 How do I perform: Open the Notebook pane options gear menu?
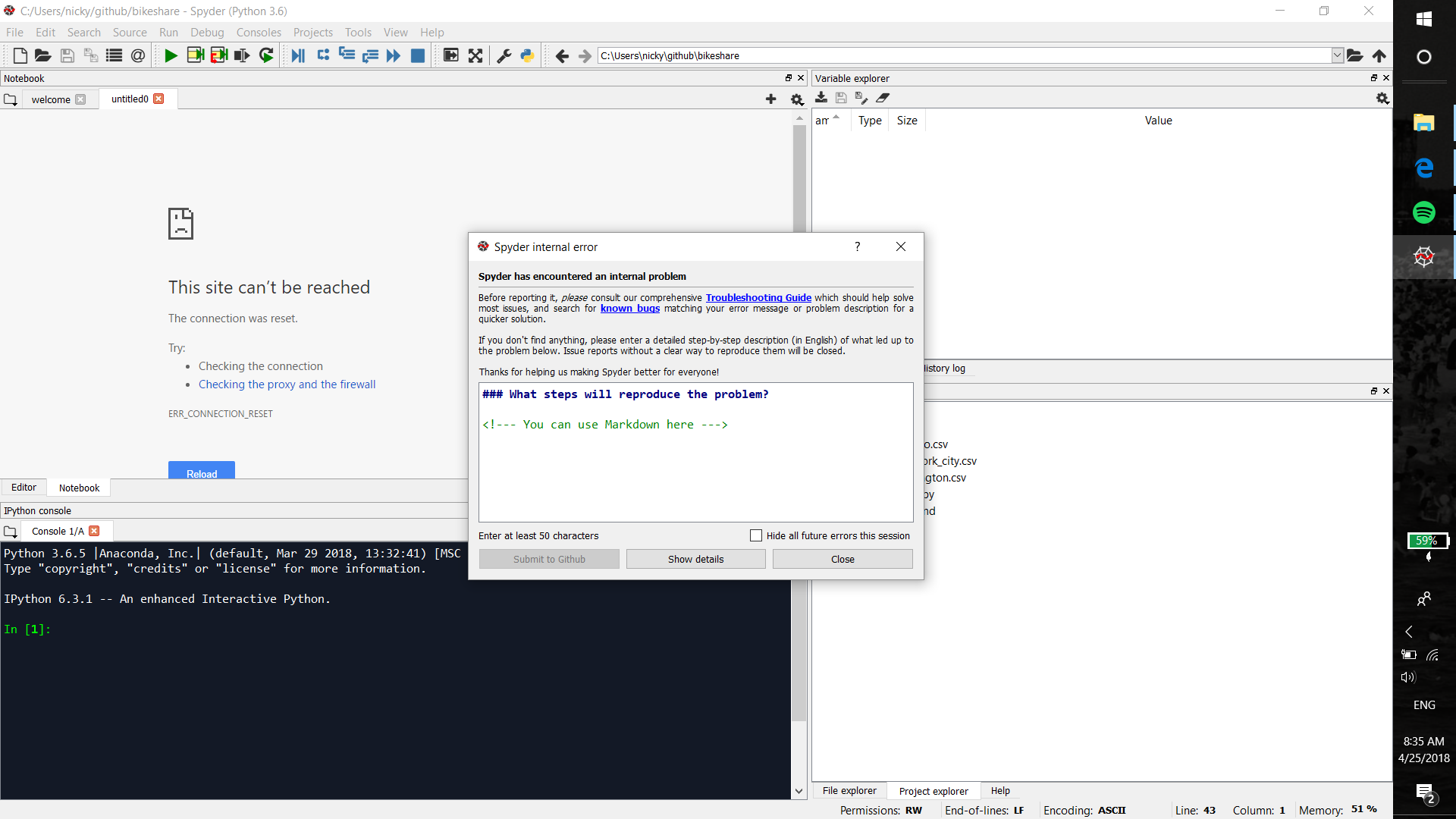pyautogui.click(x=796, y=99)
